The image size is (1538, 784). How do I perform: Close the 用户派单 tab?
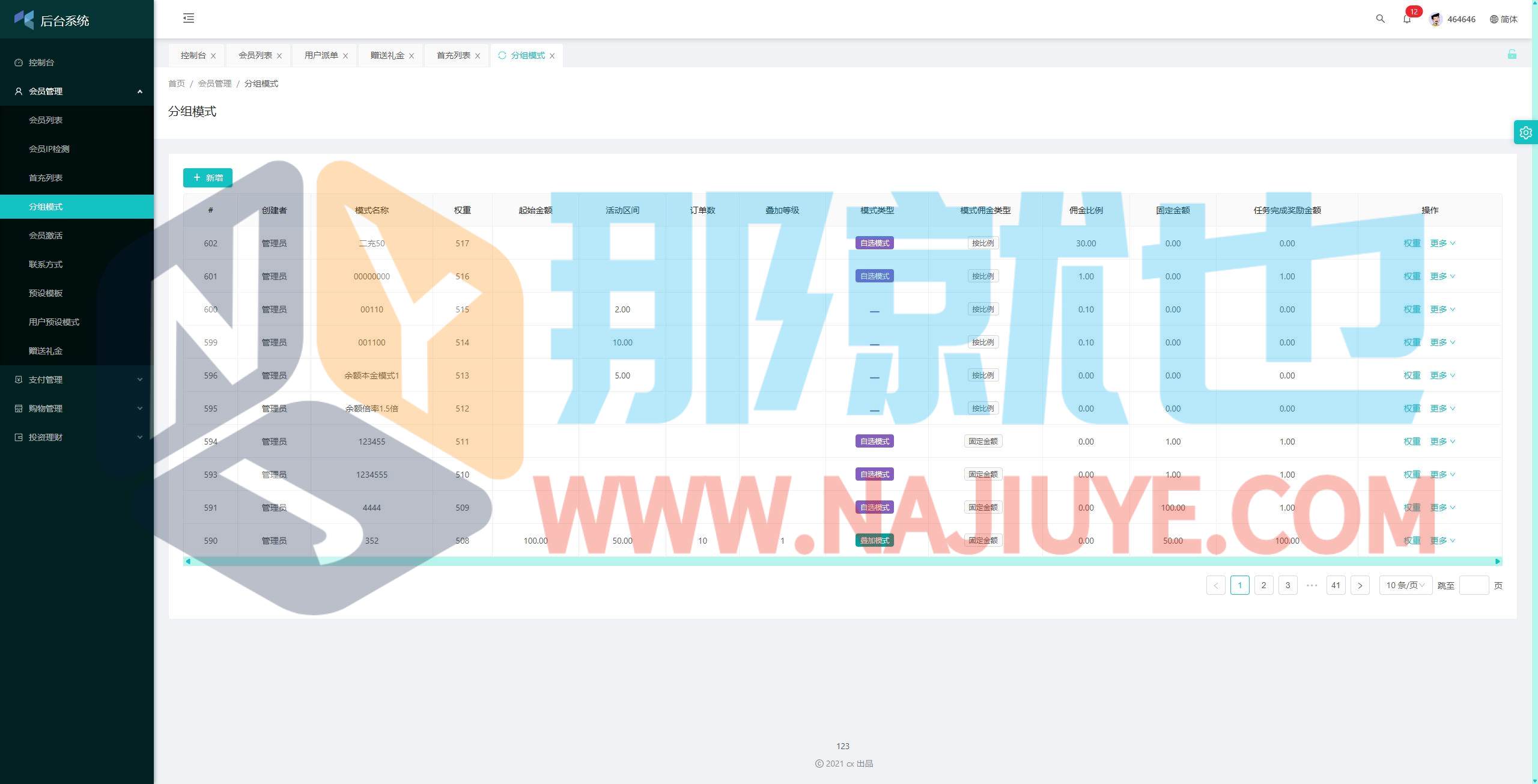pos(345,56)
